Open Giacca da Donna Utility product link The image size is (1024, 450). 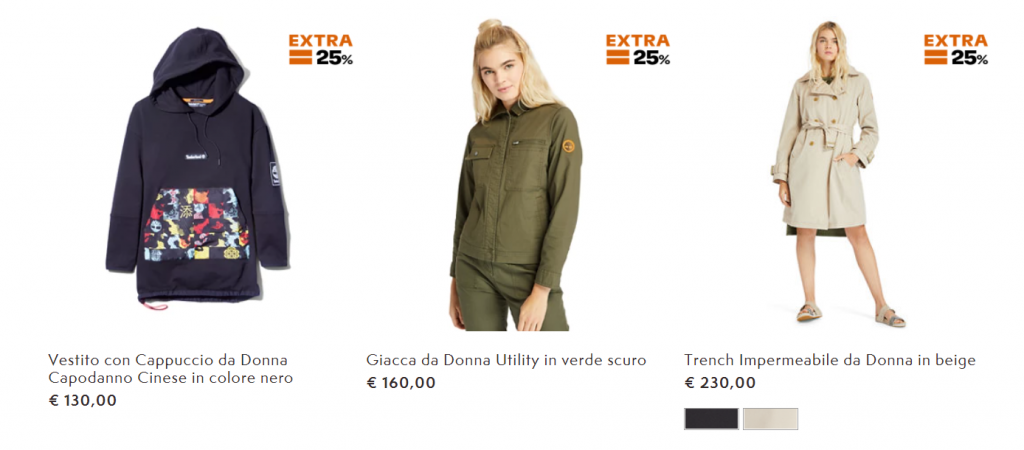[x=506, y=360]
